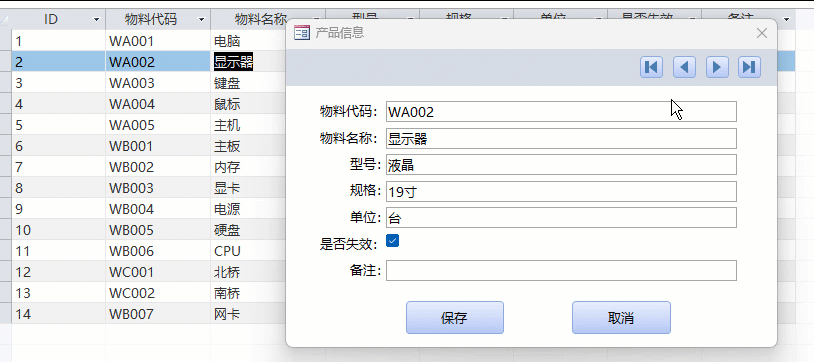The width and height of the screenshot is (814, 362).
Task: Select cell WC001 in the table
Action: (158, 272)
